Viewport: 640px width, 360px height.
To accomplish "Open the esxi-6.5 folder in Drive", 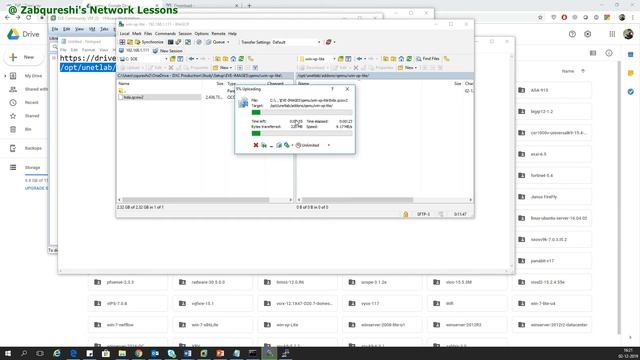I will (553, 154).
